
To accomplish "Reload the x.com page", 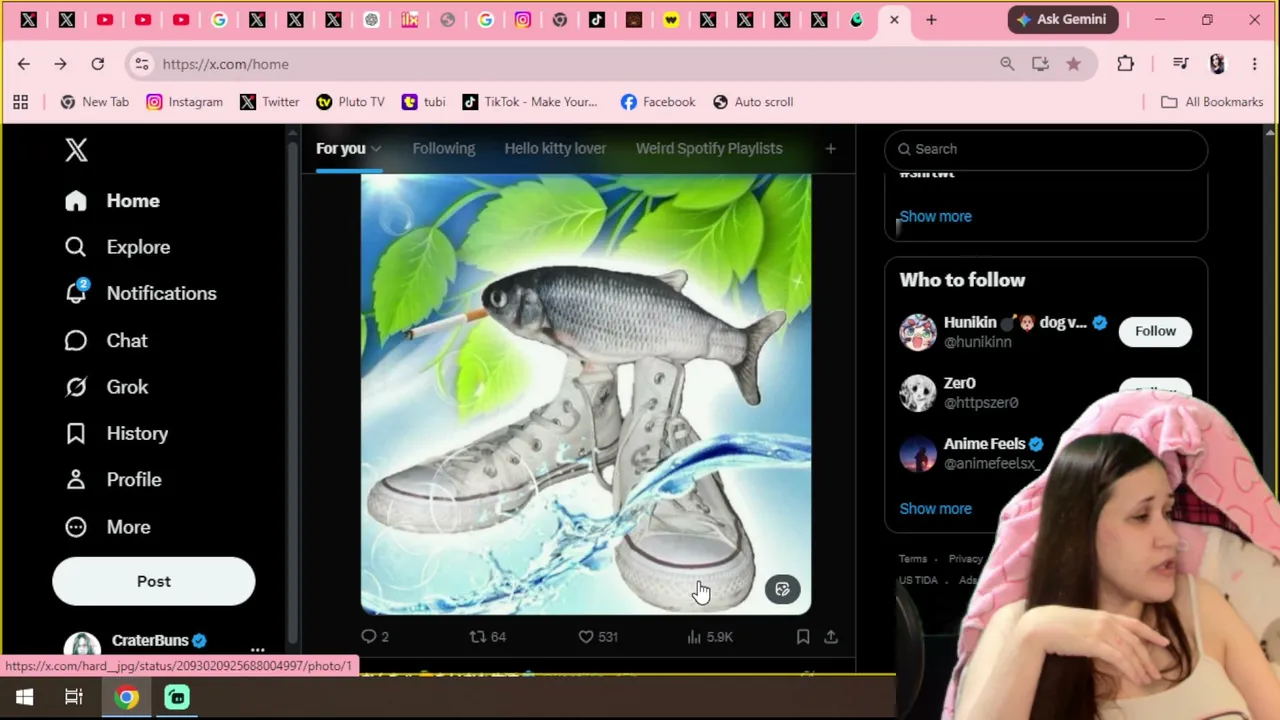I will tap(97, 64).
